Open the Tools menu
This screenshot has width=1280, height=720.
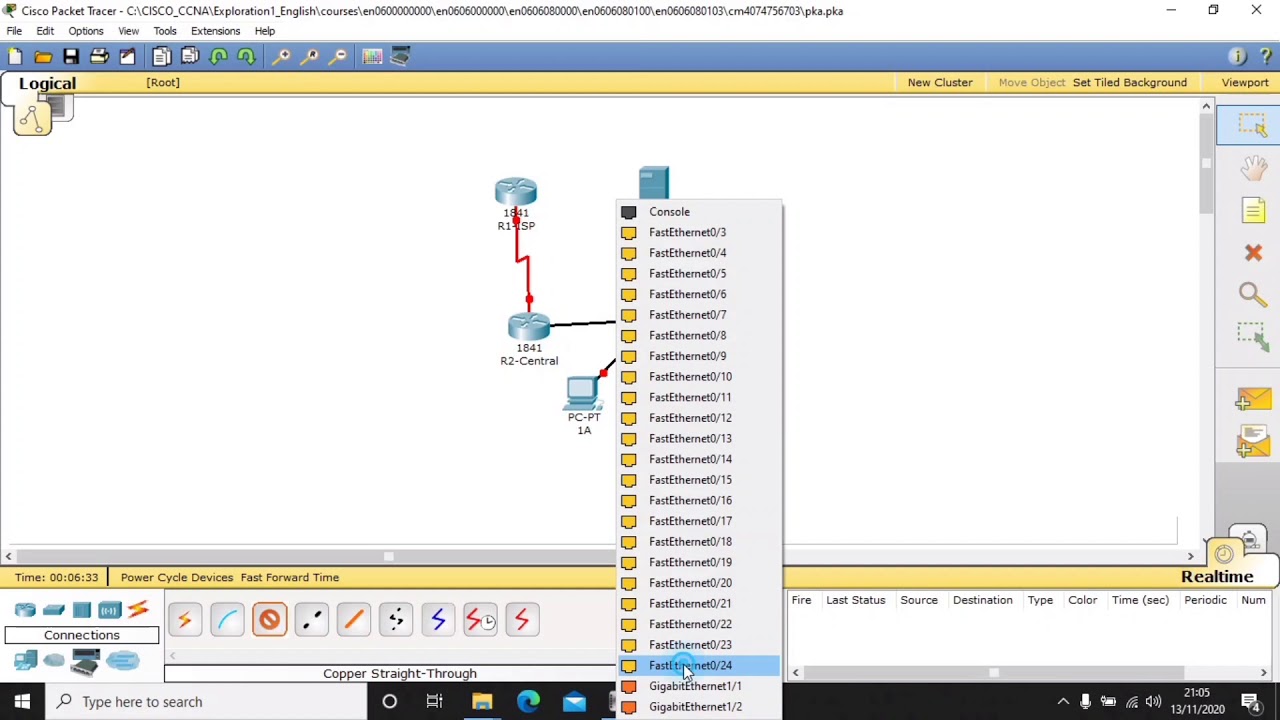click(165, 31)
